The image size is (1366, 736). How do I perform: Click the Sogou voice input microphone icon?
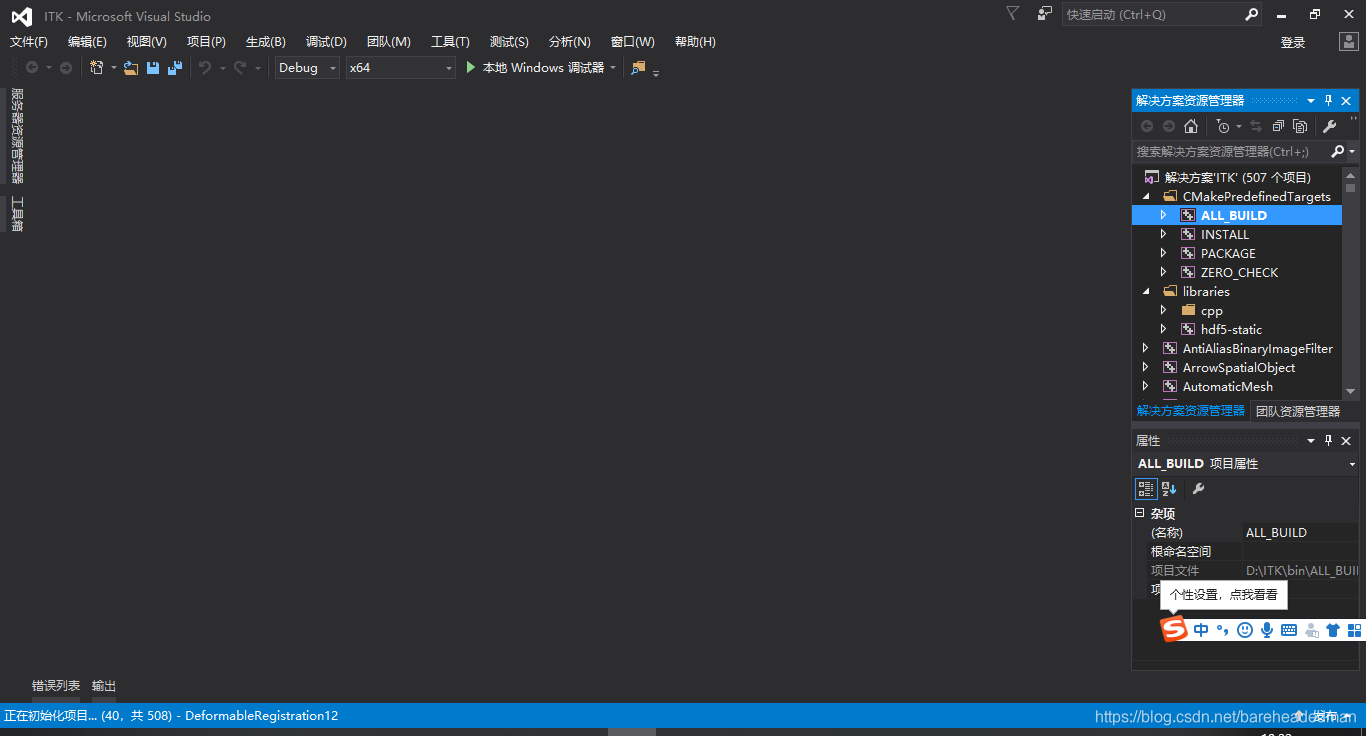(x=1267, y=630)
